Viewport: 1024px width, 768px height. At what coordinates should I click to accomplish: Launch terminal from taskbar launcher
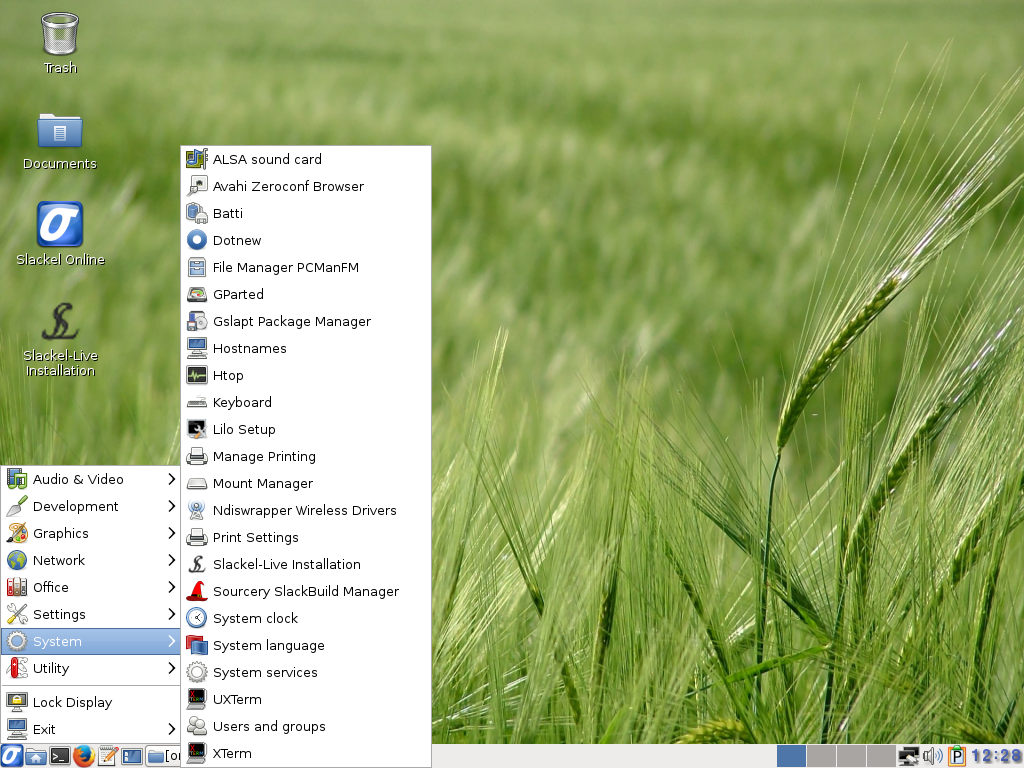tap(59, 756)
